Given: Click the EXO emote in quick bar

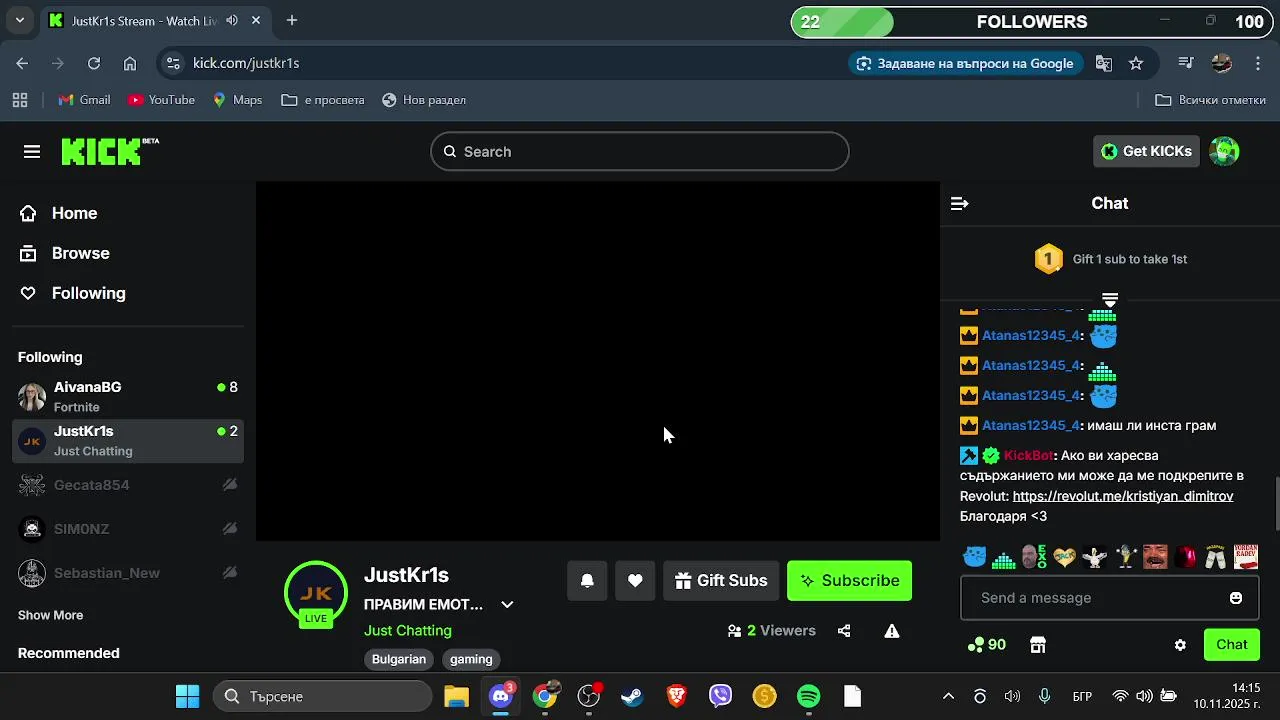Looking at the screenshot, I should [1033, 557].
